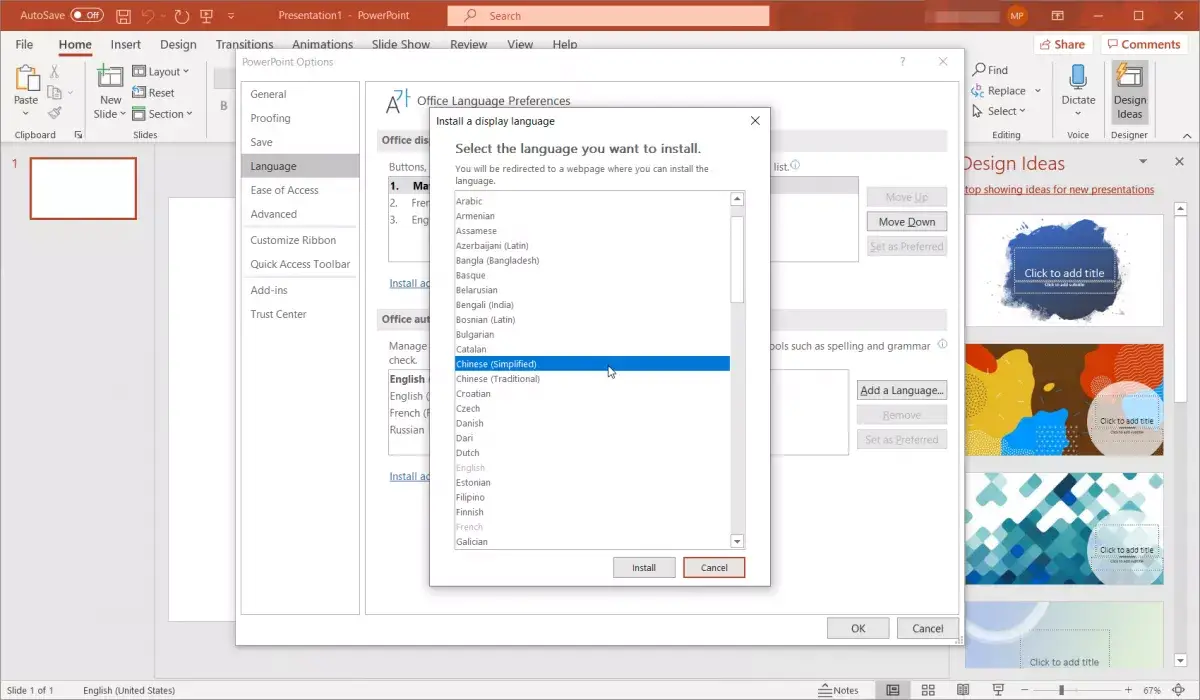Image resolution: width=1200 pixels, height=700 pixels.
Task: Select the Proofing options category
Action: [300, 118]
